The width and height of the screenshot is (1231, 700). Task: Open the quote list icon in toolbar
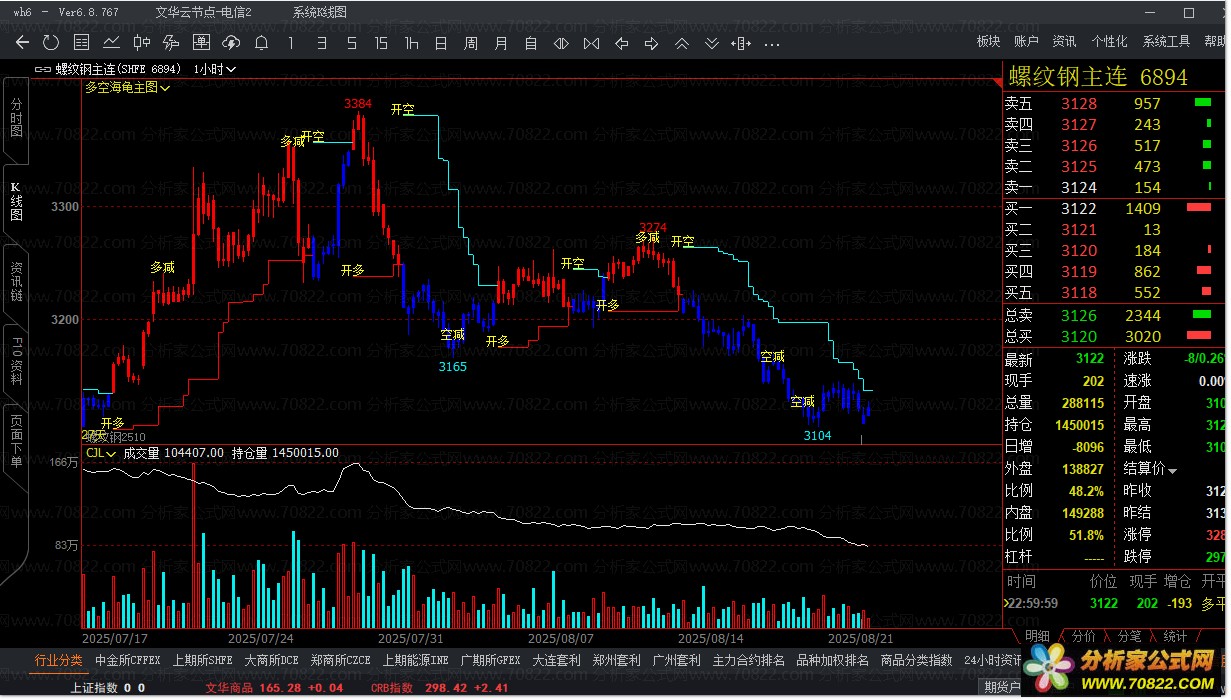click(x=82, y=43)
